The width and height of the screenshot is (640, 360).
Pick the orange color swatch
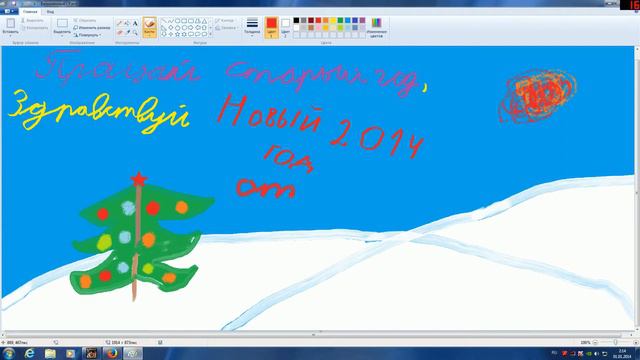[x=325, y=20]
